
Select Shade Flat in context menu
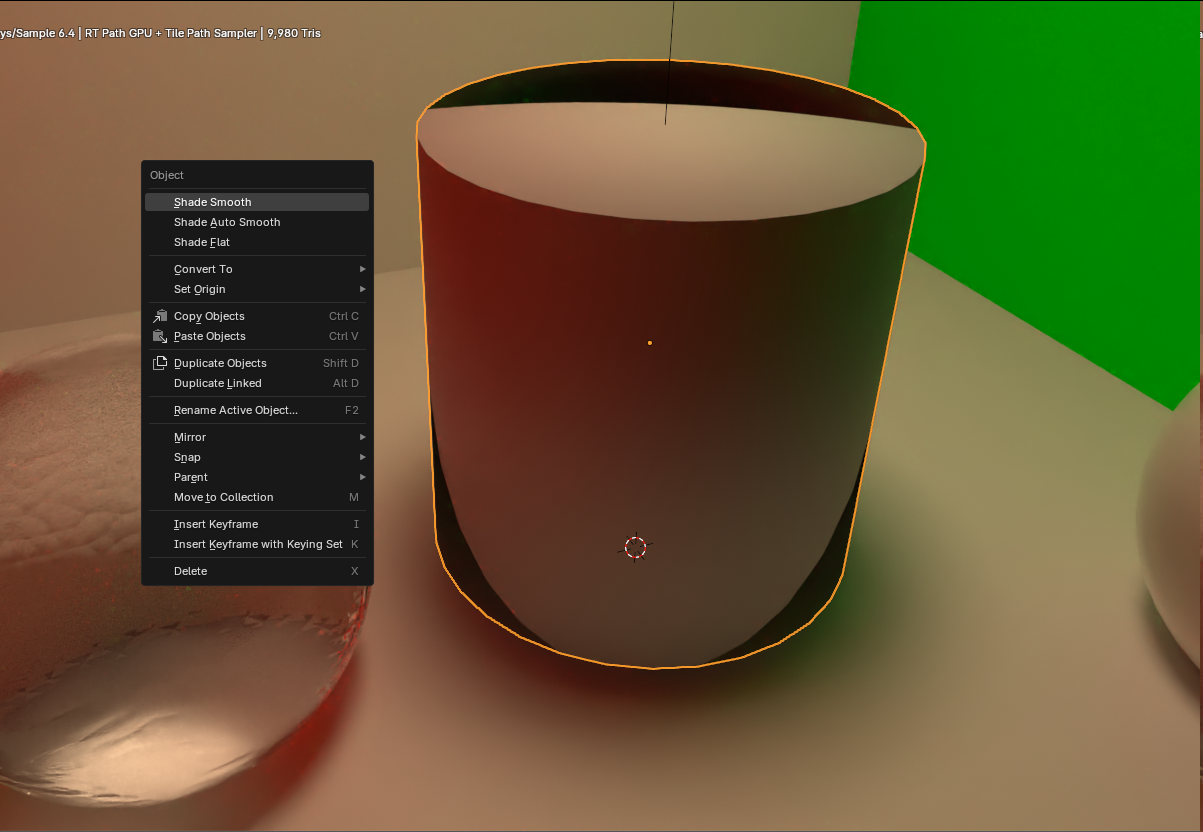tap(202, 242)
